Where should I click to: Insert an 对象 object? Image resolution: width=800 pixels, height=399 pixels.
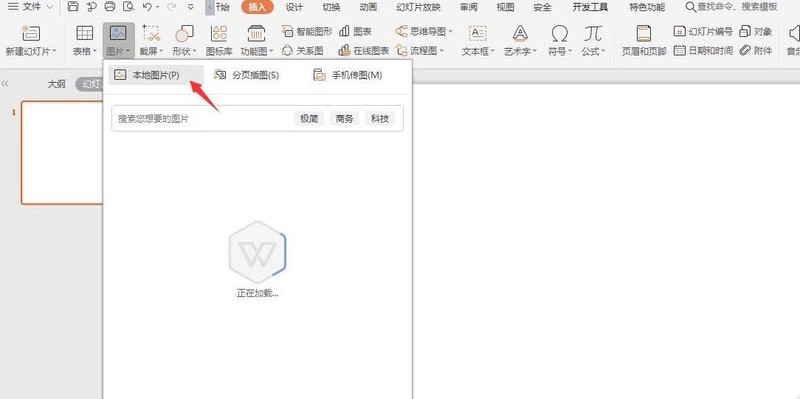(756, 31)
